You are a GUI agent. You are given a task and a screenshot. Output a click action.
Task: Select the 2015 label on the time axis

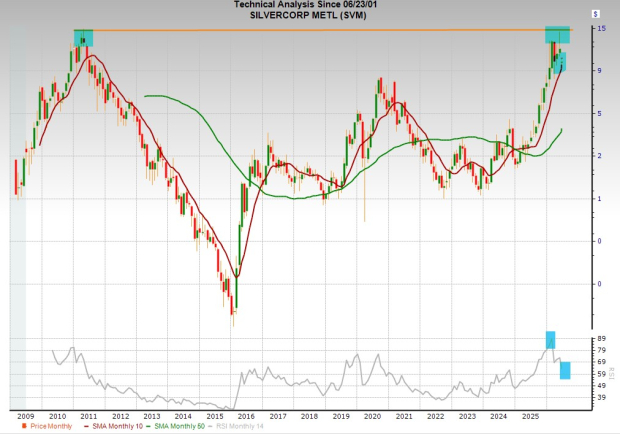pyautogui.click(x=215, y=416)
